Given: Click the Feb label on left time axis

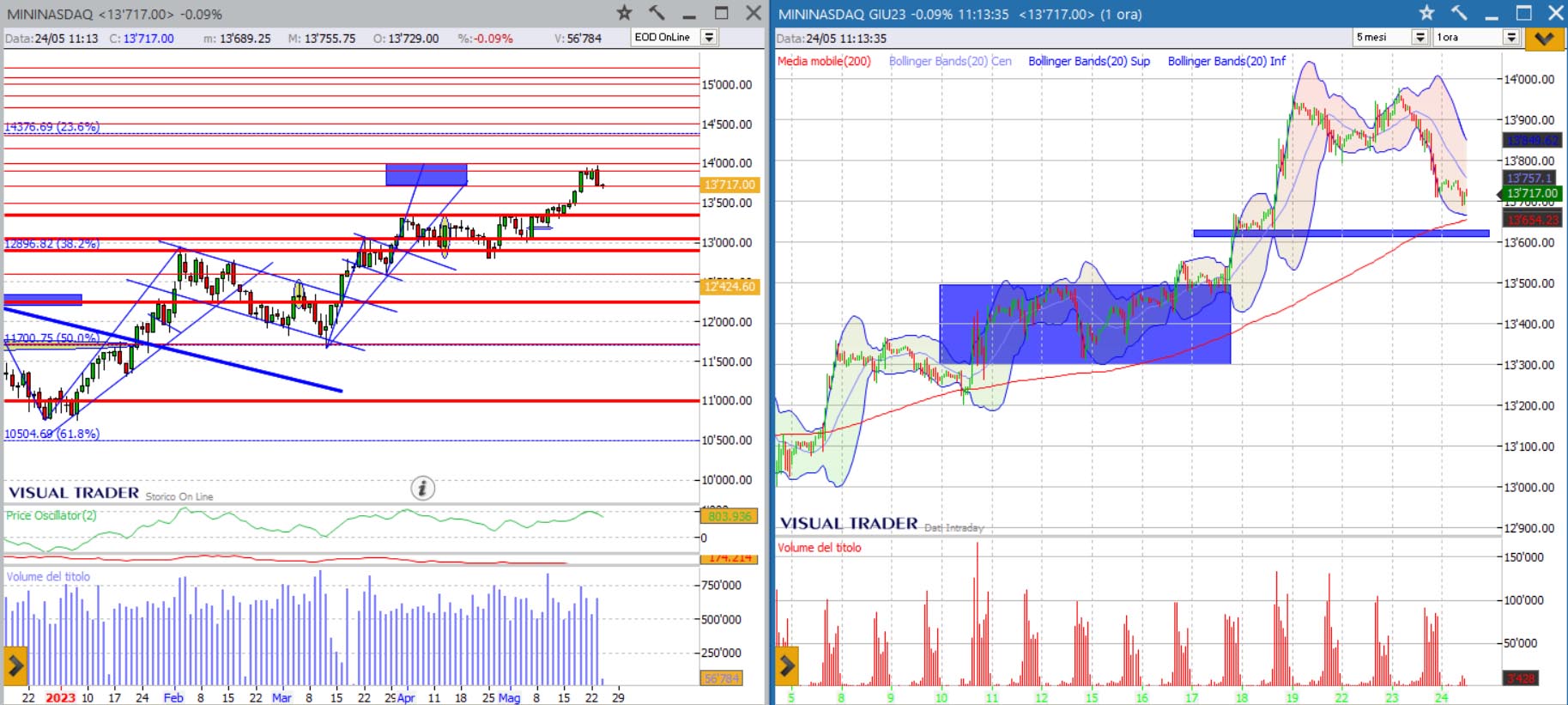Looking at the screenshot, I should [x=173, y=697].
